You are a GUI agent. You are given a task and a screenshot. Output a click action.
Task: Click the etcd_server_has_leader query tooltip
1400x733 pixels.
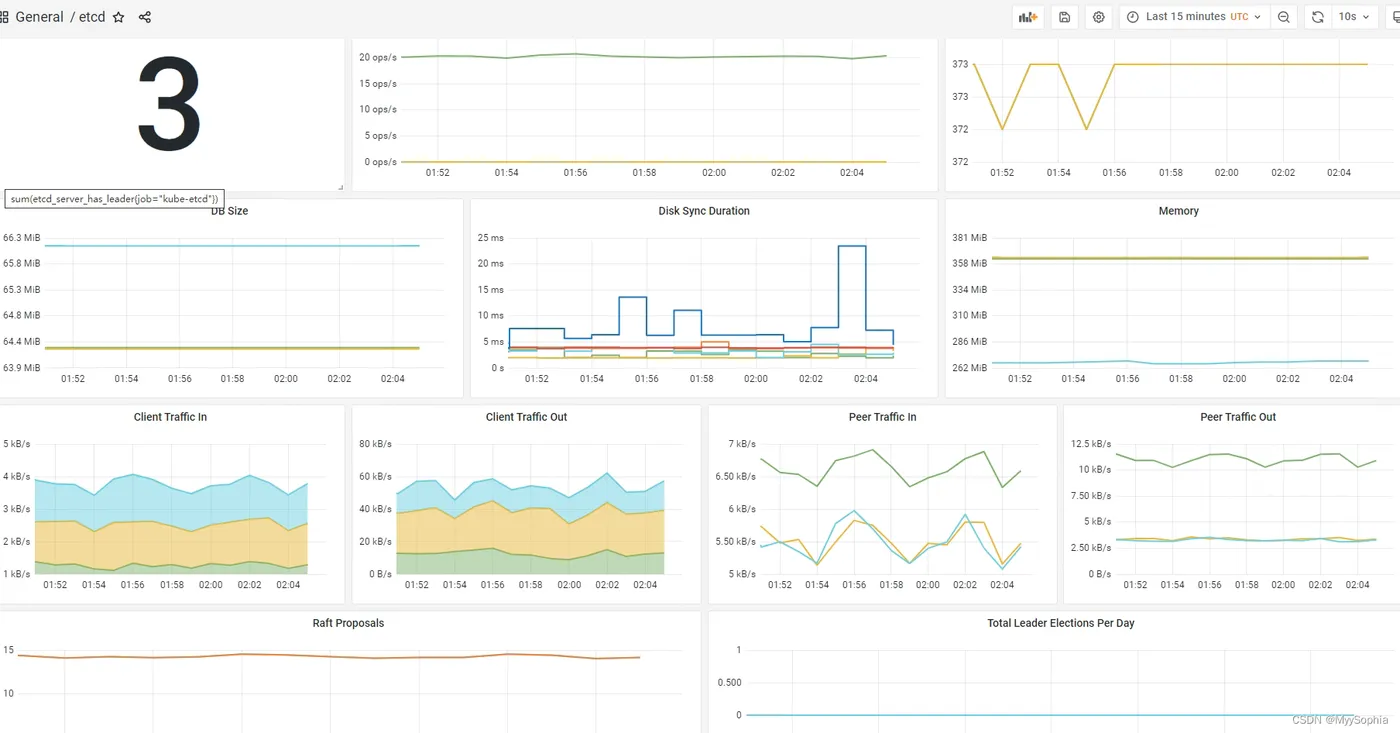[114, 199]
